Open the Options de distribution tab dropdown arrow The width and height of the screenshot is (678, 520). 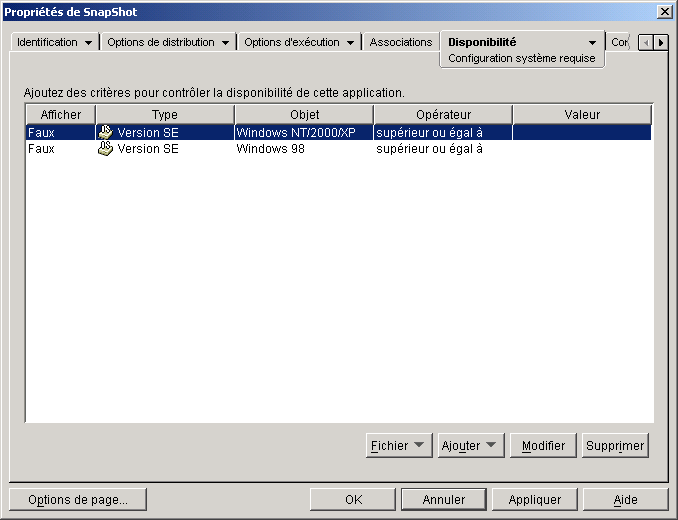point(225,43)
